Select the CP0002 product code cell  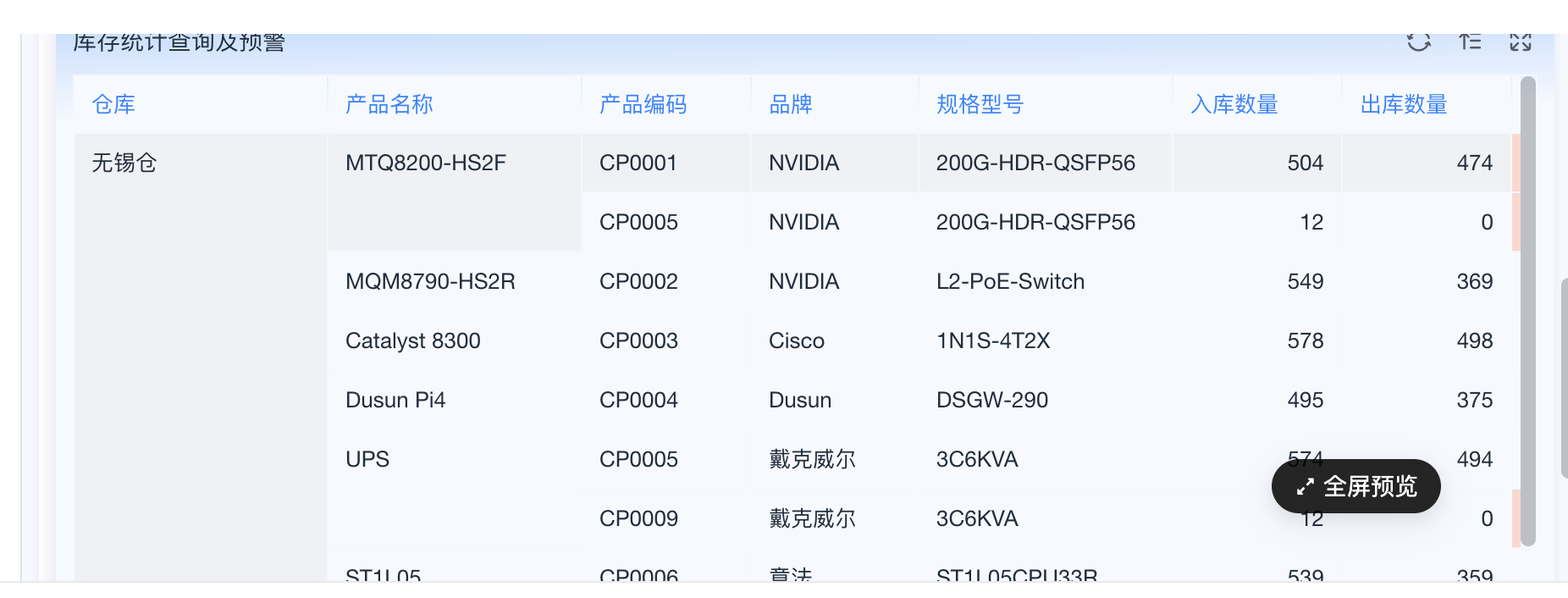[x=638, y=281]
